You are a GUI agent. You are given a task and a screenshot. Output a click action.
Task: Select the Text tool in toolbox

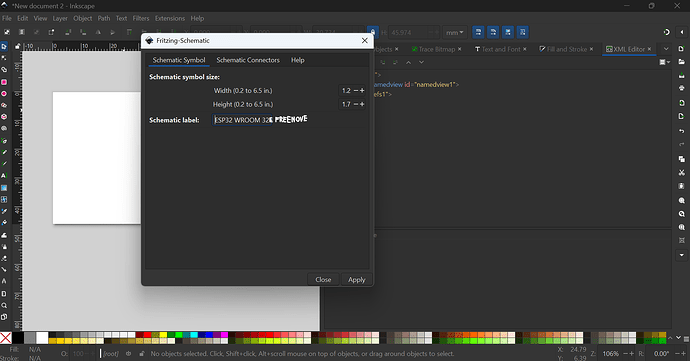click(x=4, y=175)
